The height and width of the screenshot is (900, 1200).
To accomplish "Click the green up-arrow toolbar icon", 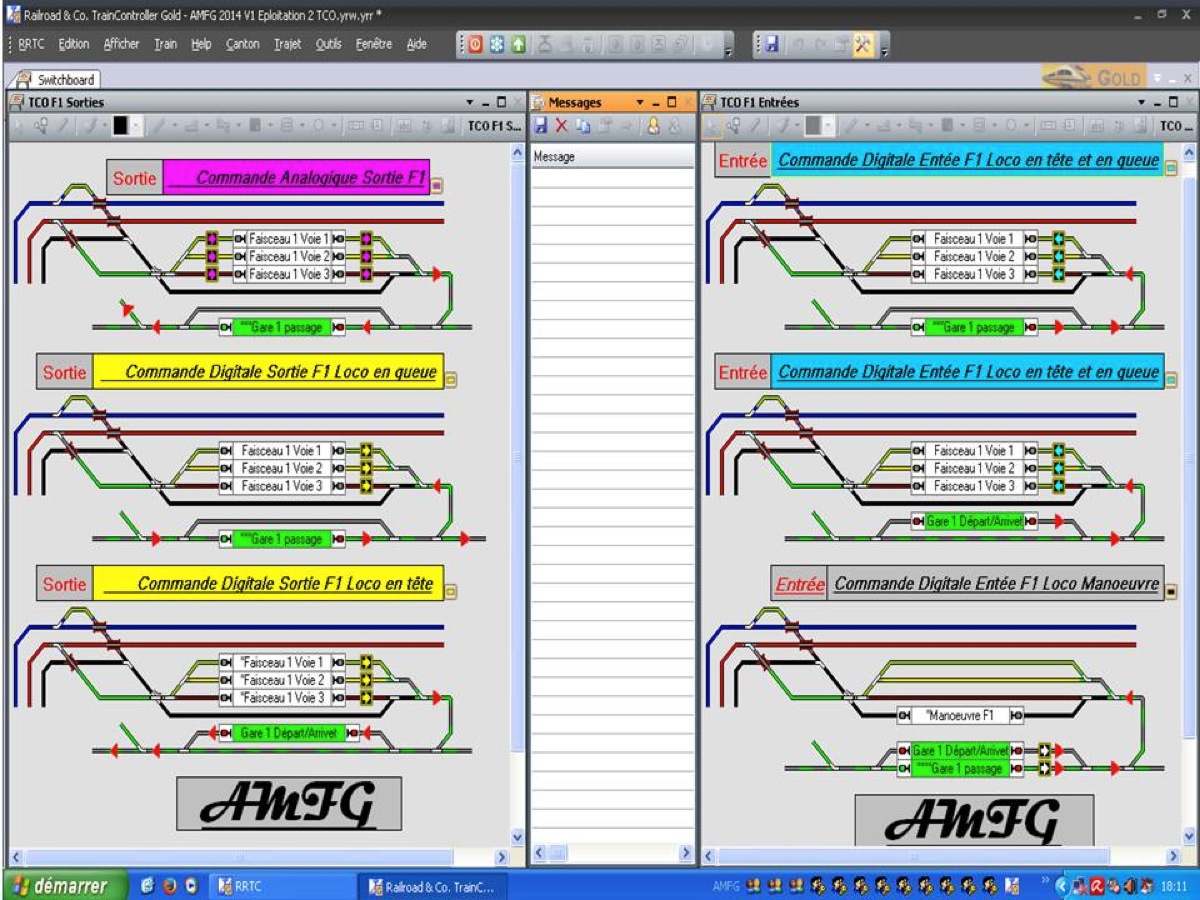I will [x=517, y=44].
